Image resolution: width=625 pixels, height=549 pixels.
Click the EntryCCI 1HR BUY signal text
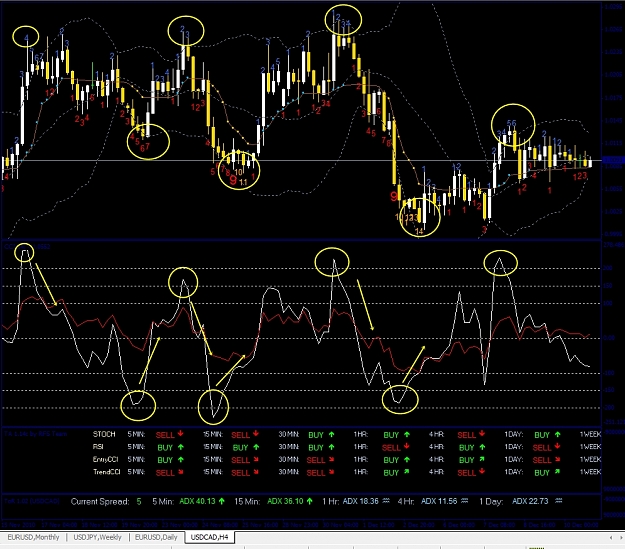point(391,460)
